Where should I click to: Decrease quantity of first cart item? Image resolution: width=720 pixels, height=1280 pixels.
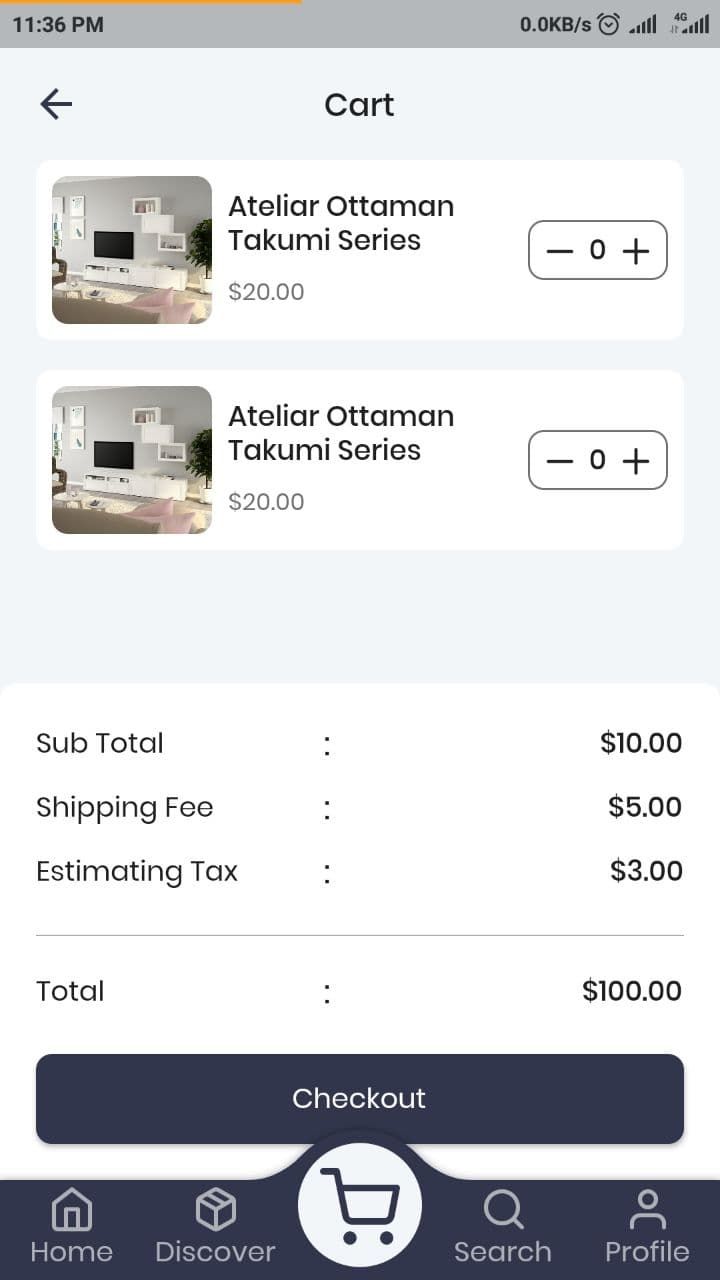click(560, 251)
